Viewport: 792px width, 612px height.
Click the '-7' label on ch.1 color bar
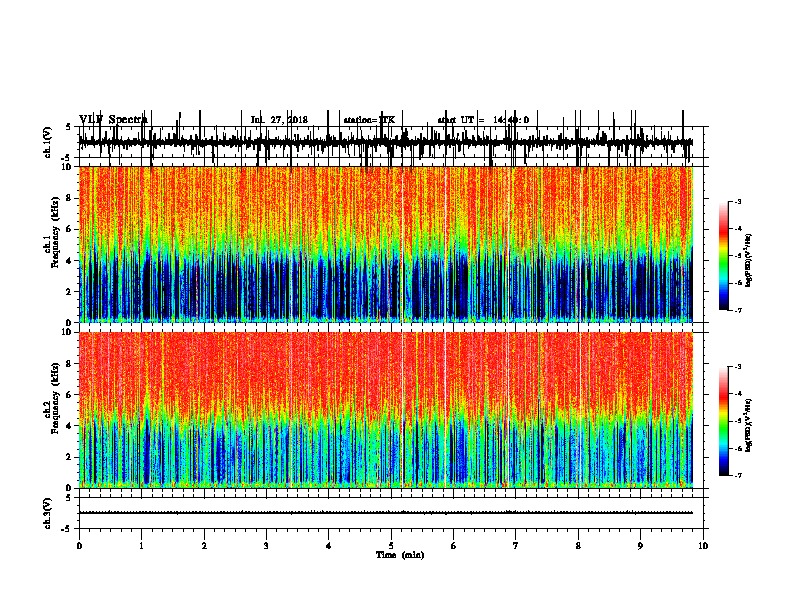(738, 310)
